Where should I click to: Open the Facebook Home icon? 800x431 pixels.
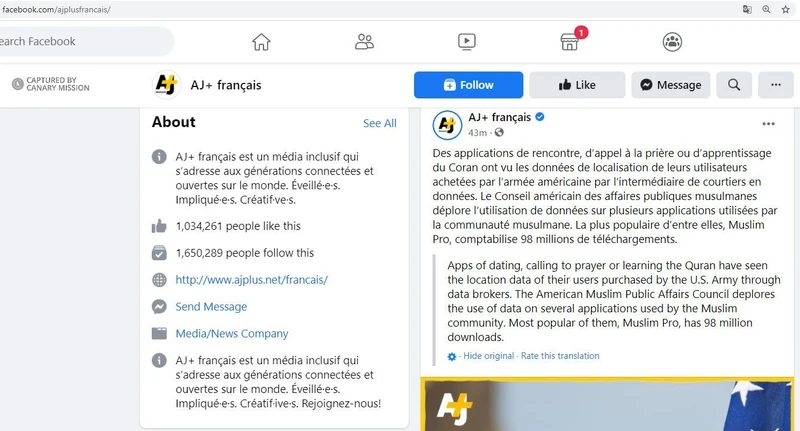(x=261, y=42)
